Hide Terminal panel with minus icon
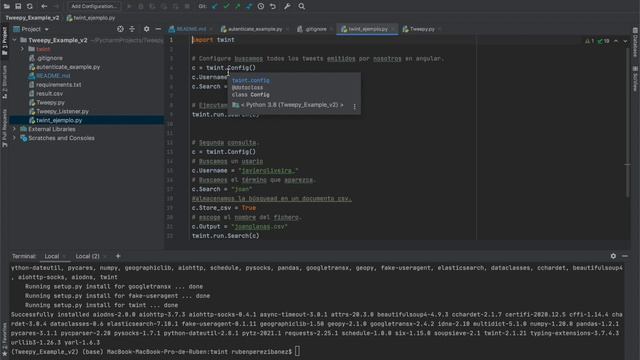 tap(625, 256)
